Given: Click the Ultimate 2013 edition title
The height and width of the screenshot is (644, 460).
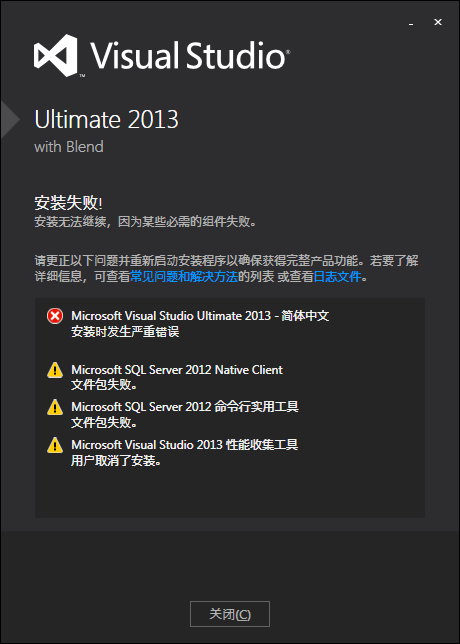Looking at the screenshot, I should coord(106,120).
